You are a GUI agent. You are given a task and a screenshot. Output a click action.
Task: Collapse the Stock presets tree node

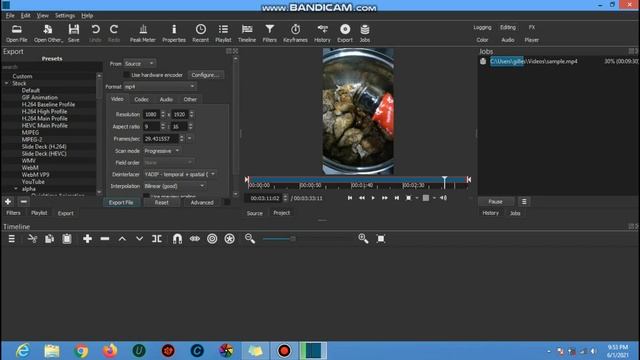[7, 83]
